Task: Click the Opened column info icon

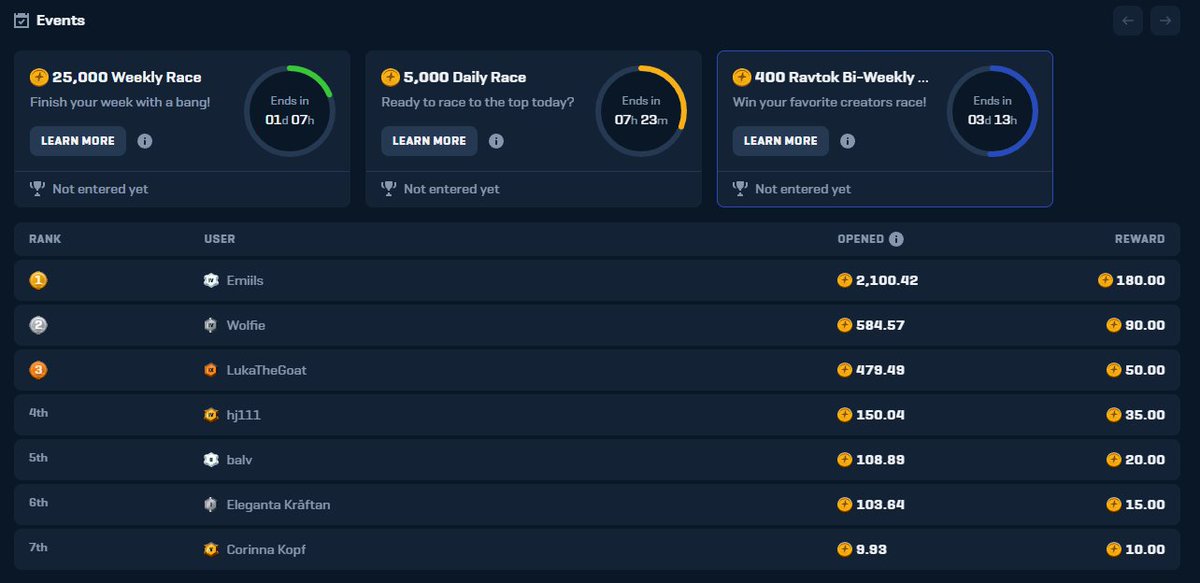Action: [x=896, y=239]
